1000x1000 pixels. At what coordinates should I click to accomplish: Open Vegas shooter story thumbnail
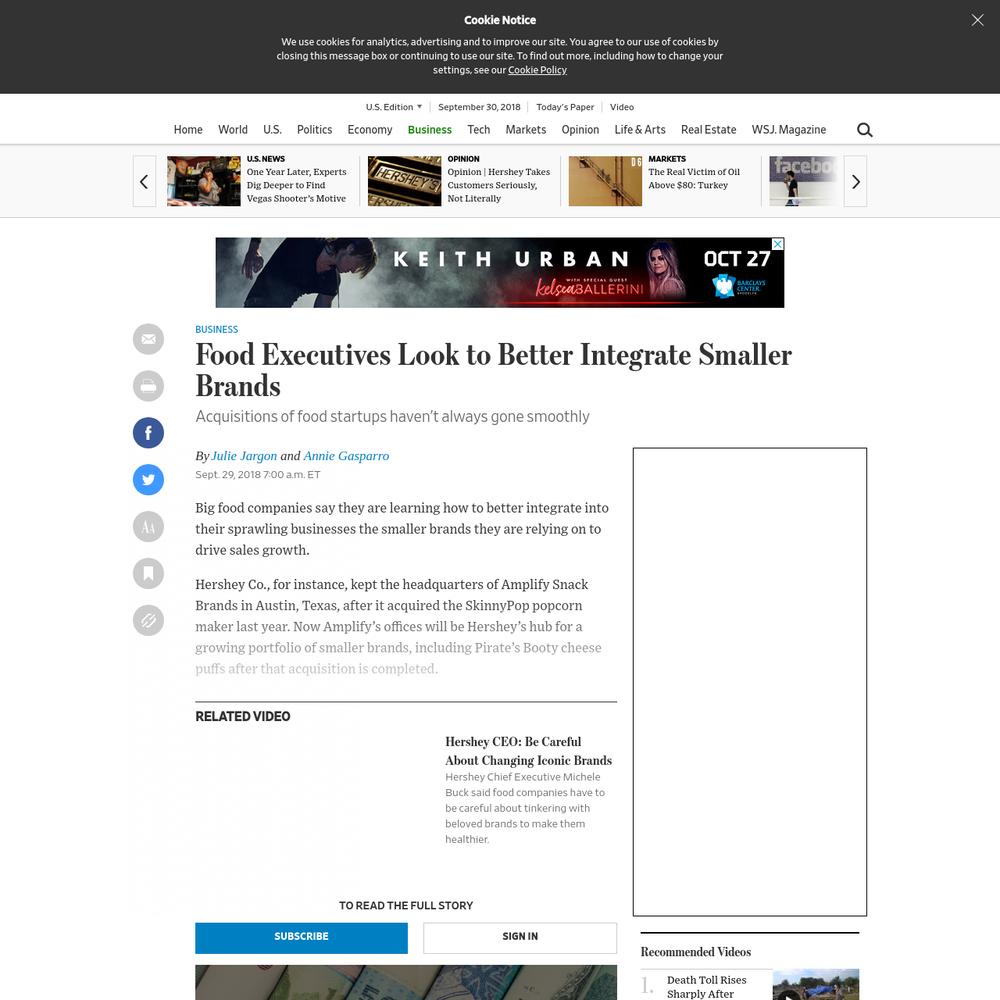pyautogui.click(x=203, y=181)
